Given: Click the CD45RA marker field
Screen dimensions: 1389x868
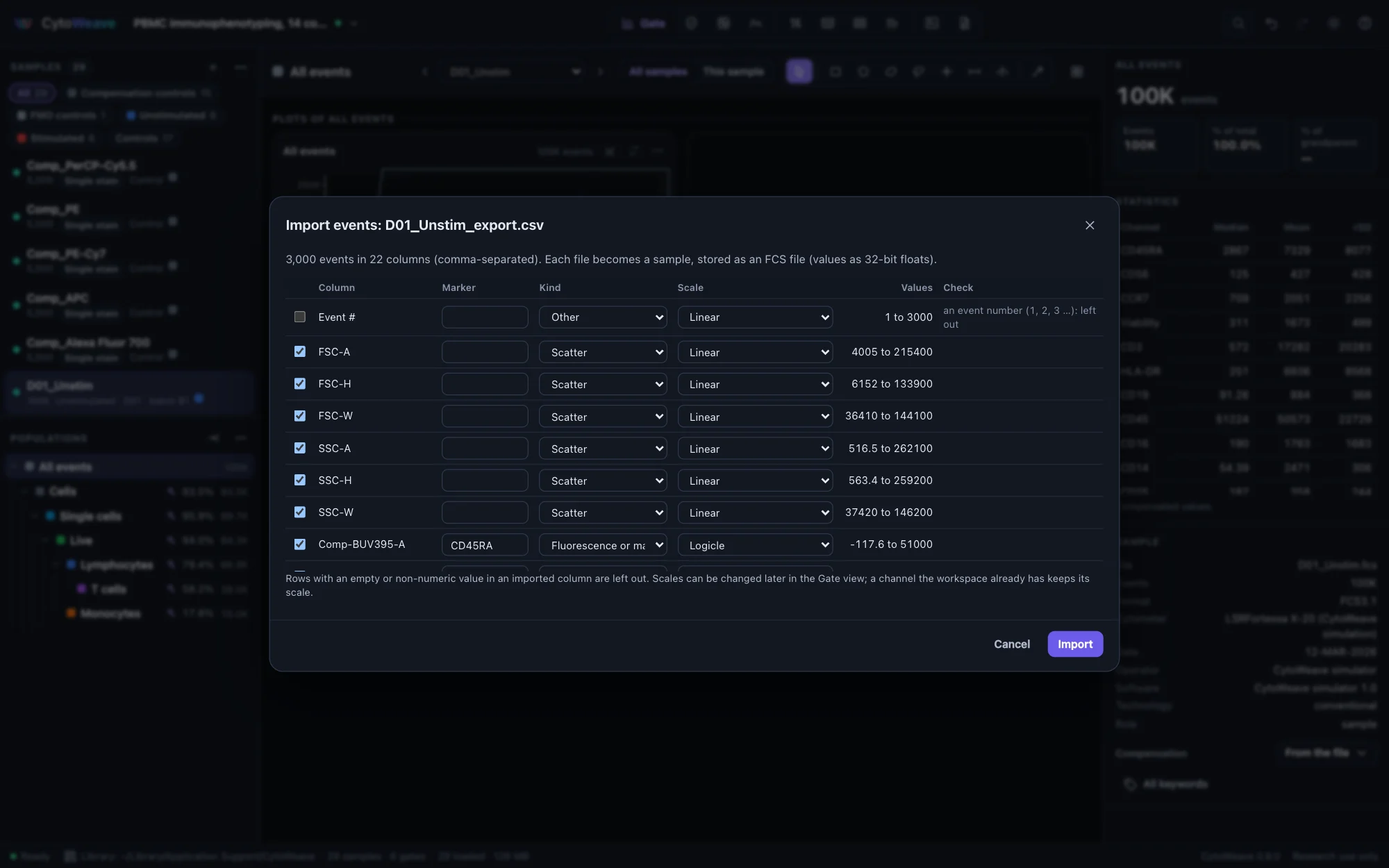Looking at the screenshot, I should [x=485, y=545].
